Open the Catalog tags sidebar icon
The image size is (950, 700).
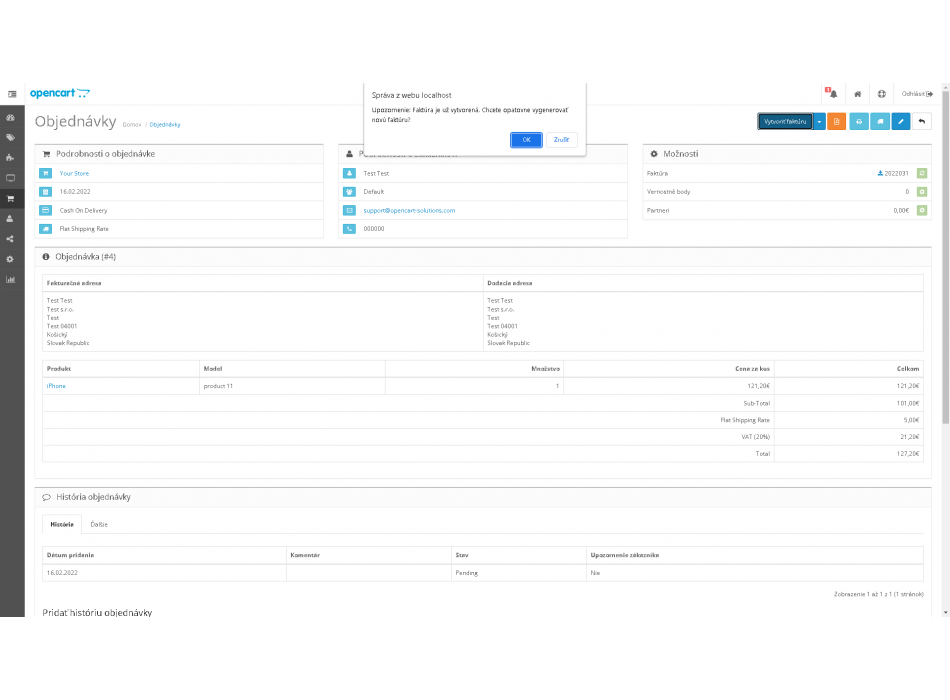coord(10,138)
